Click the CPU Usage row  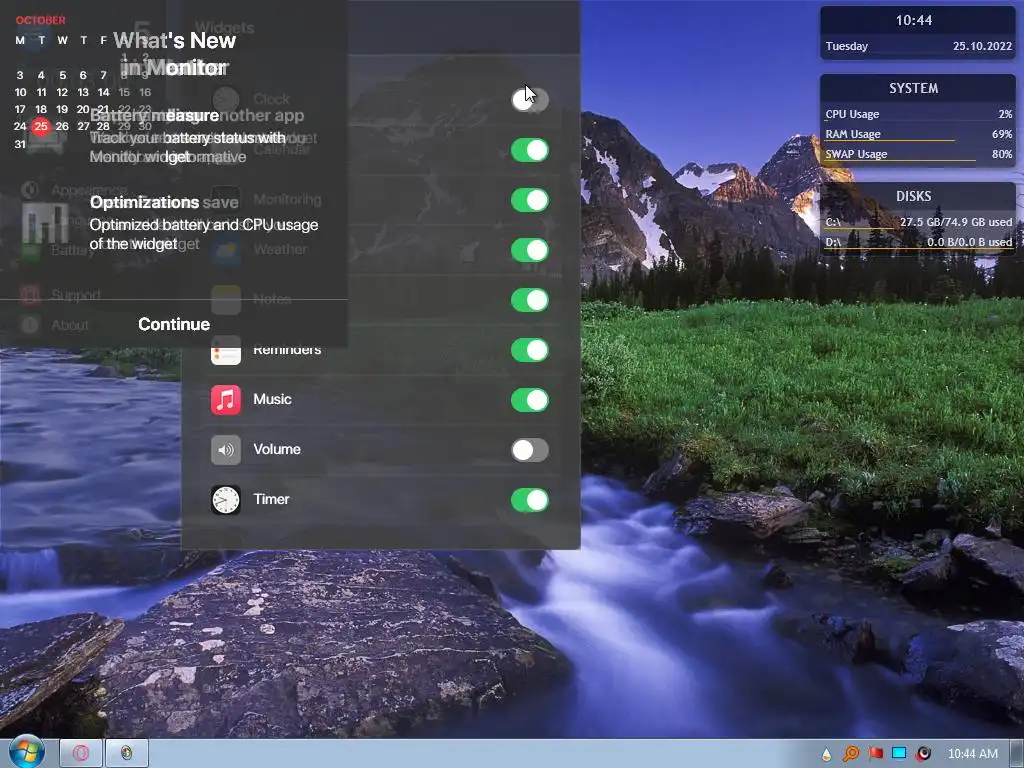click(x=918, y=114)
